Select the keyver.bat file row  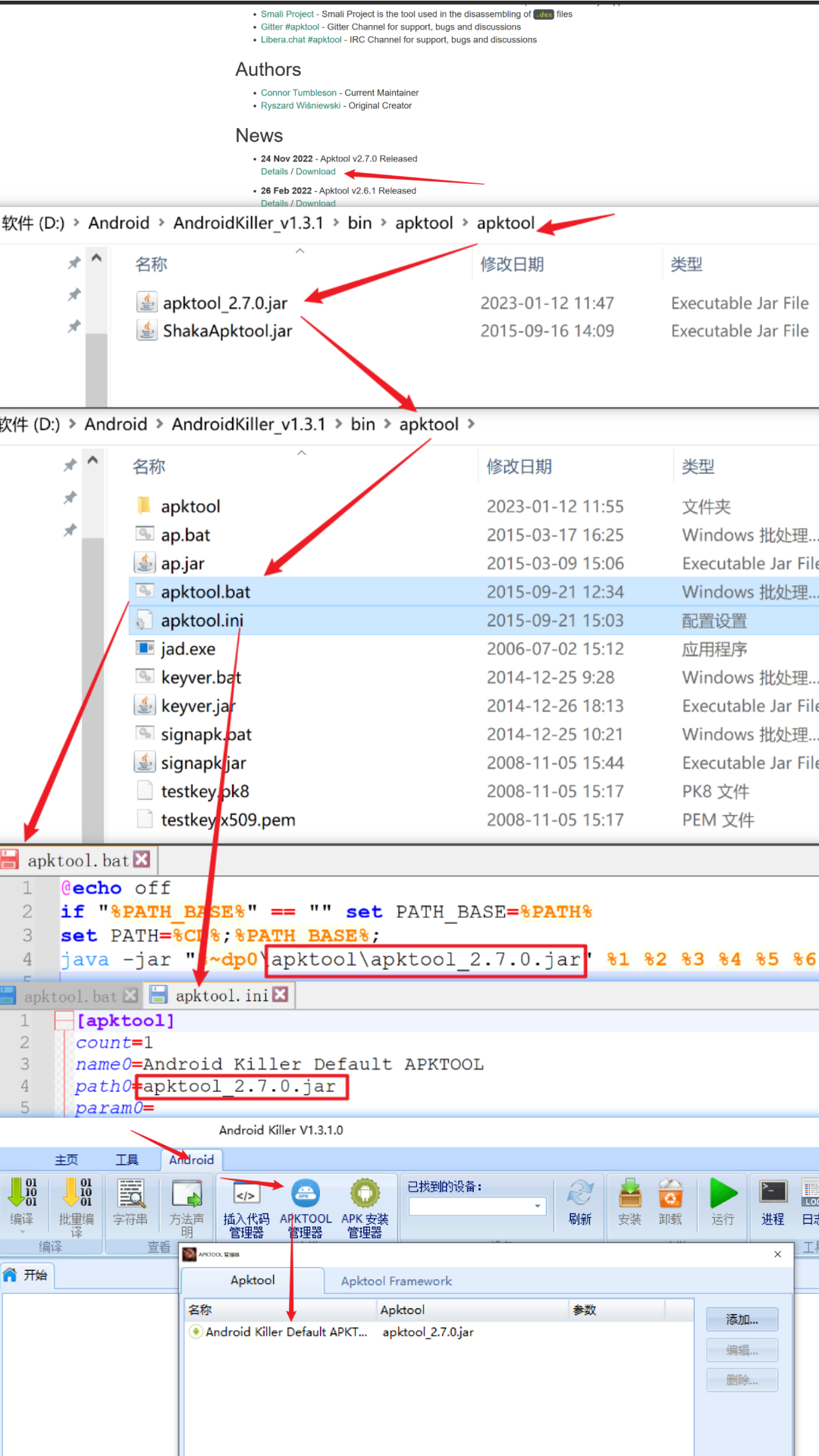point(474,677)
